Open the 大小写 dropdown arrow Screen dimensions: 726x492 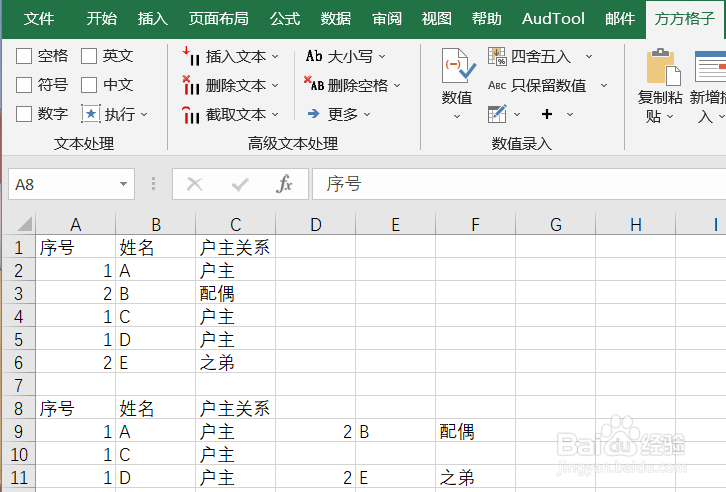[382, 56]
